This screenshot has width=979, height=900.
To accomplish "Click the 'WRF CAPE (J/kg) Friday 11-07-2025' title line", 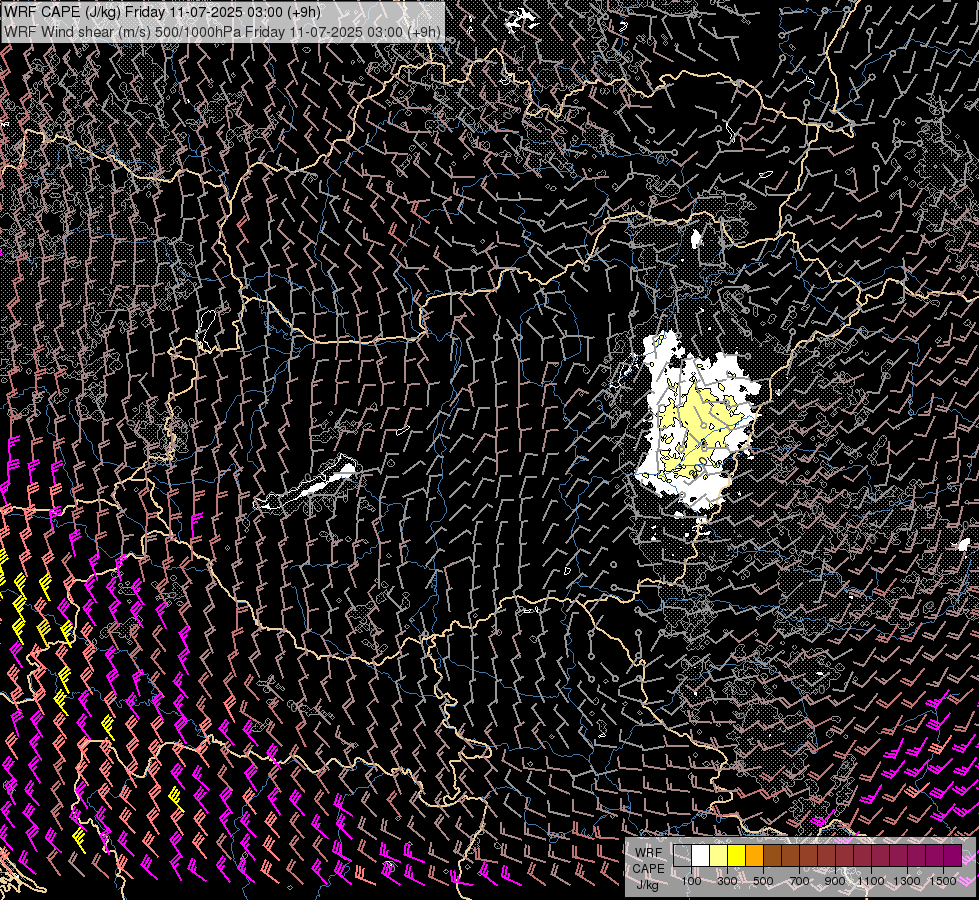I will coord(162,12).
